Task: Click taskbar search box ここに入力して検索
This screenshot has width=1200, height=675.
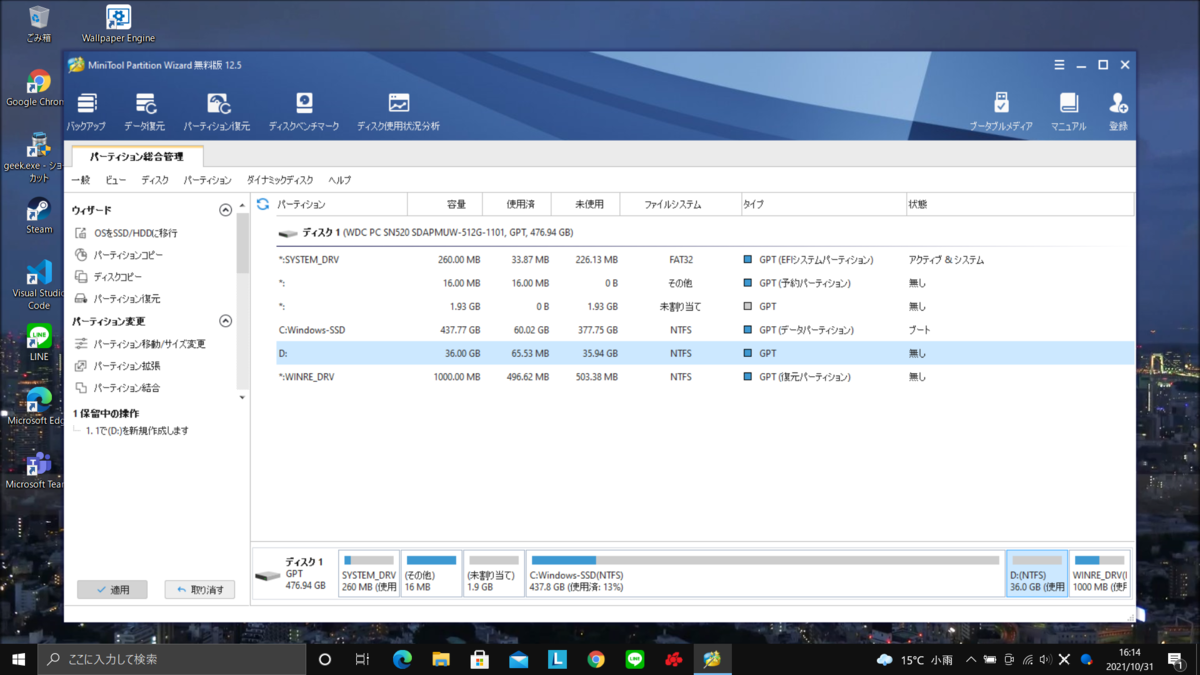Action: (x=172, y=659)
